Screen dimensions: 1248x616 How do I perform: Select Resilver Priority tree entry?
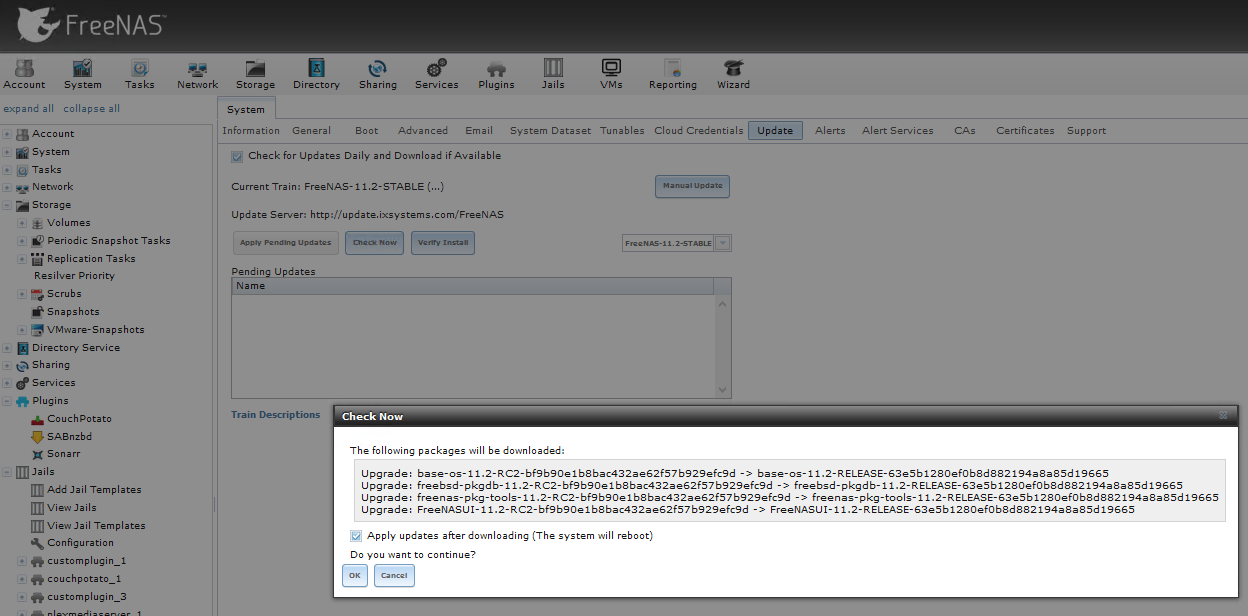[x=74, y=276]
